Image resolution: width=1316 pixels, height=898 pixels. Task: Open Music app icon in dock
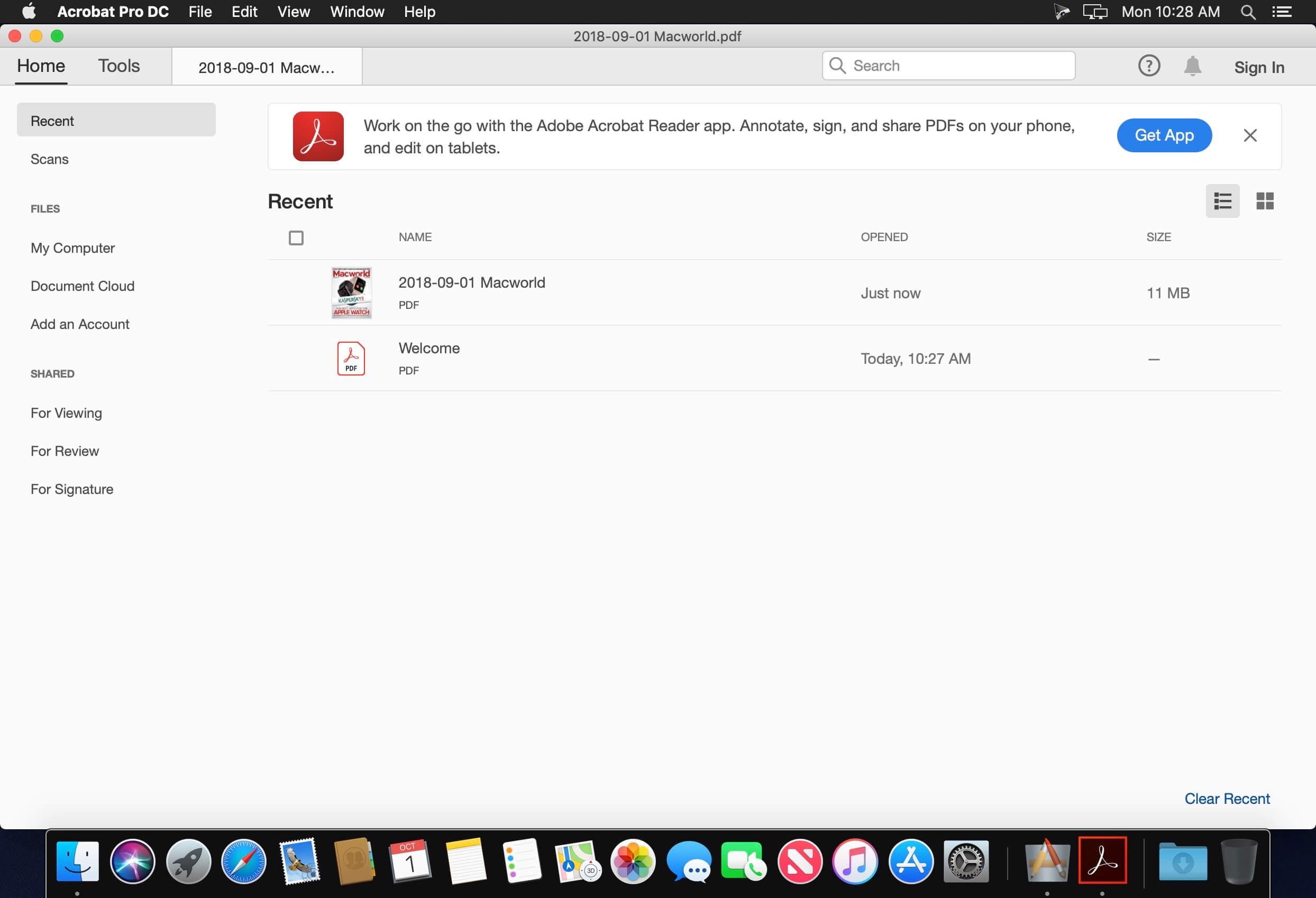(854, 862)
